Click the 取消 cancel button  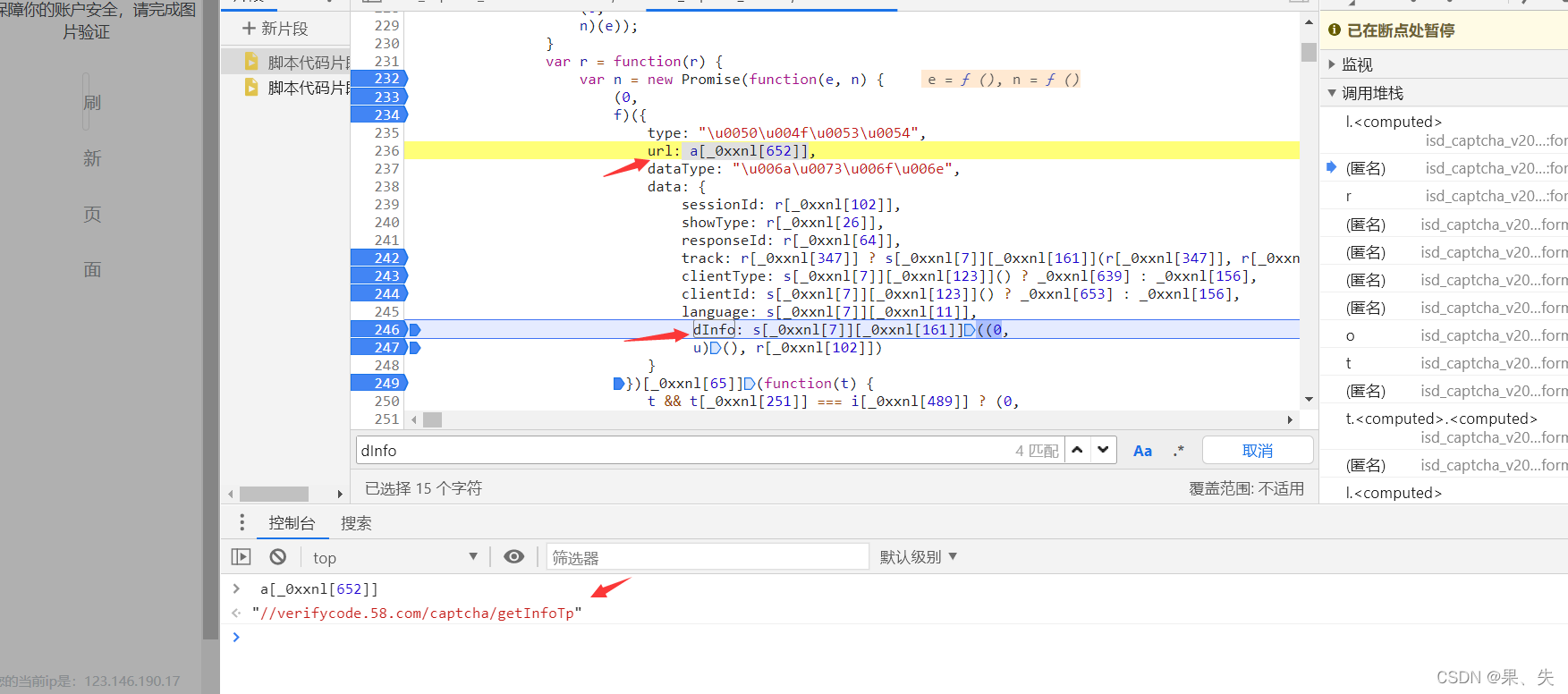pyautogui.click(x=1258, y=451)
